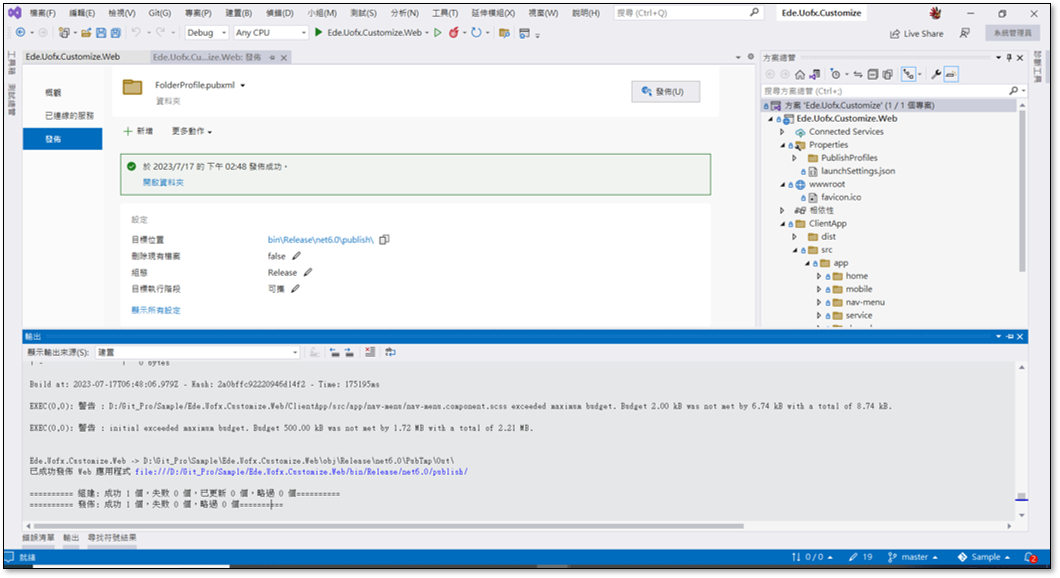Image resolution: width=1060 pixels, height=578 pixels.
Task: Select the 已連線的服務 side tab
Action: pyautogui.click(x=70, y=116)
